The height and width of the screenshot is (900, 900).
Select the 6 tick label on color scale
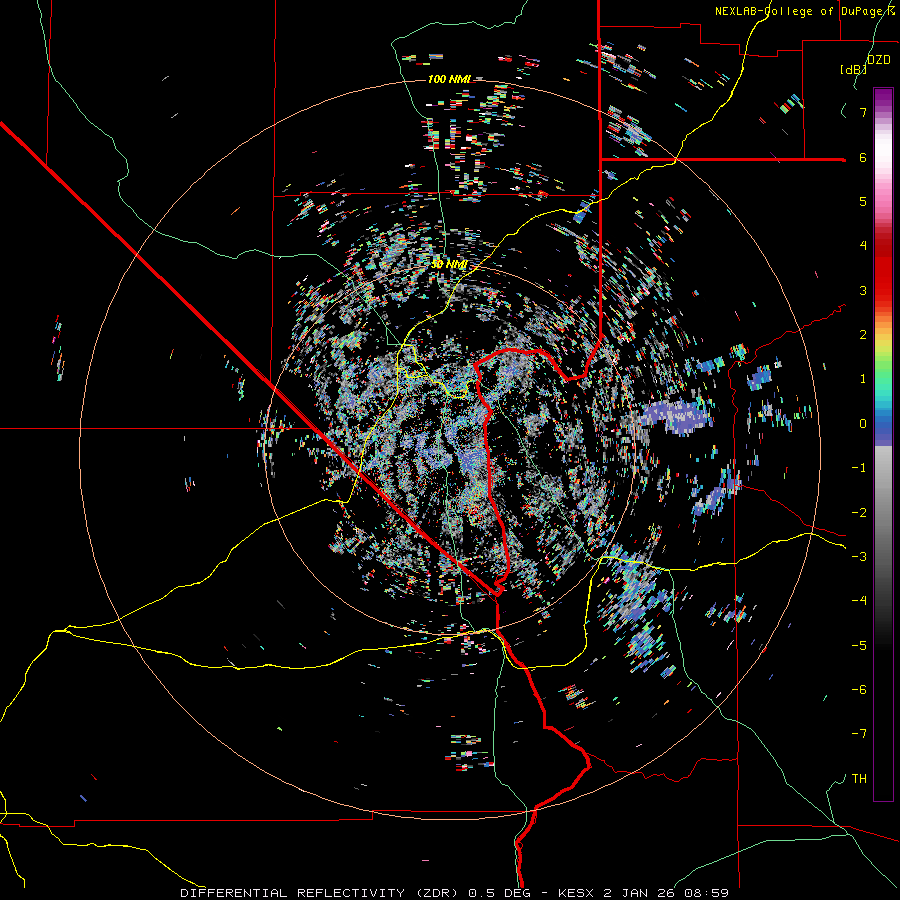pos(863,157)
